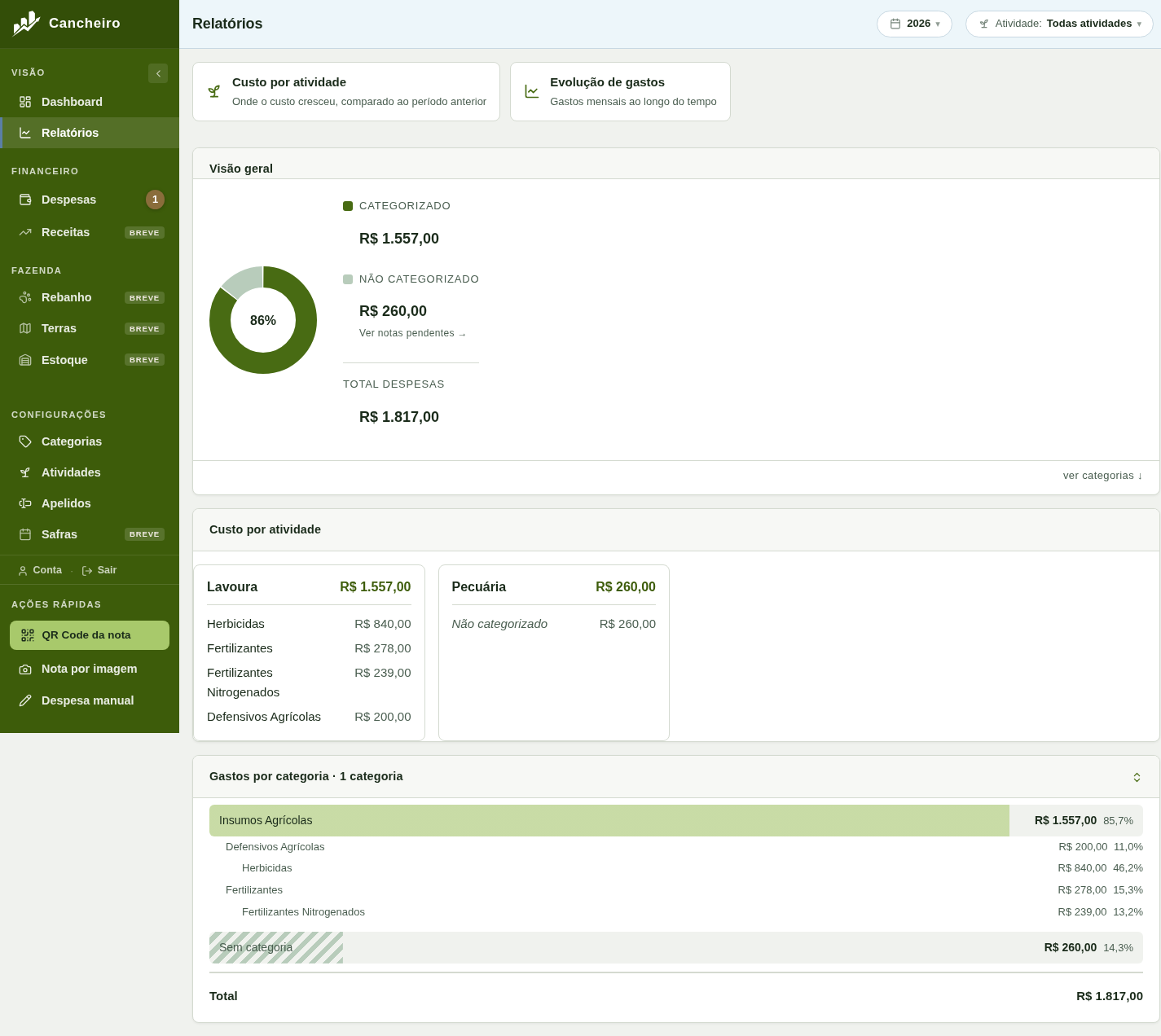Viewport: 1161px width, 1036px height.
Task: Click the Terras map icon
Action: tap(25, 328)
